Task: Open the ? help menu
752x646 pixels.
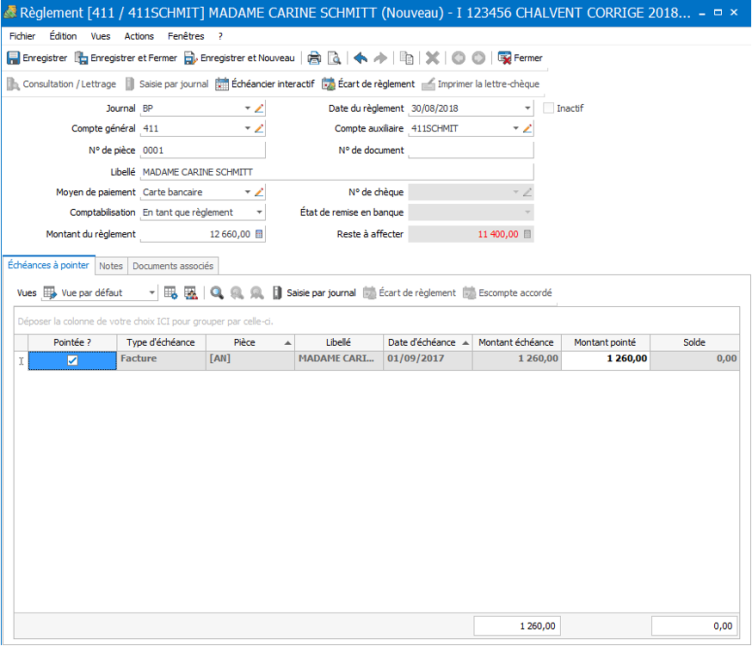Action: point(220,36)
